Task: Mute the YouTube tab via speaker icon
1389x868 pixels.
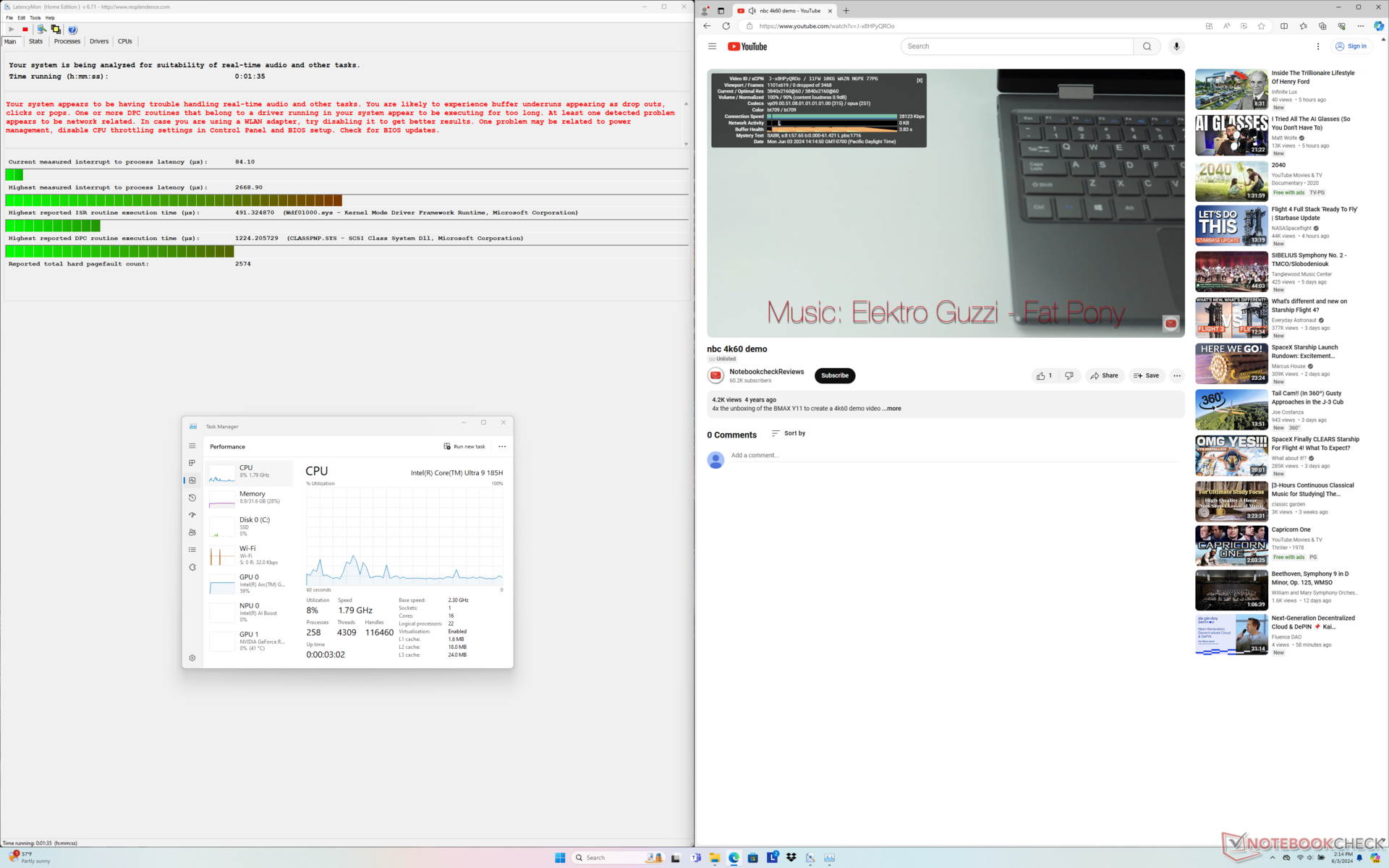Action: [x=752, y=11]
